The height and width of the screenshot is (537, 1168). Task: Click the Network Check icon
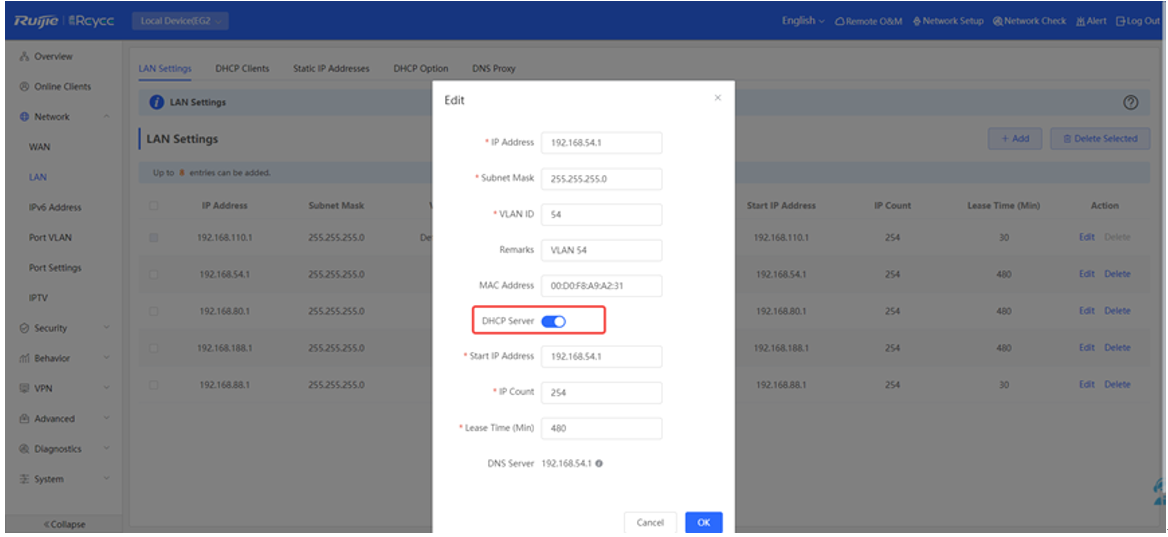coord(998,21)
